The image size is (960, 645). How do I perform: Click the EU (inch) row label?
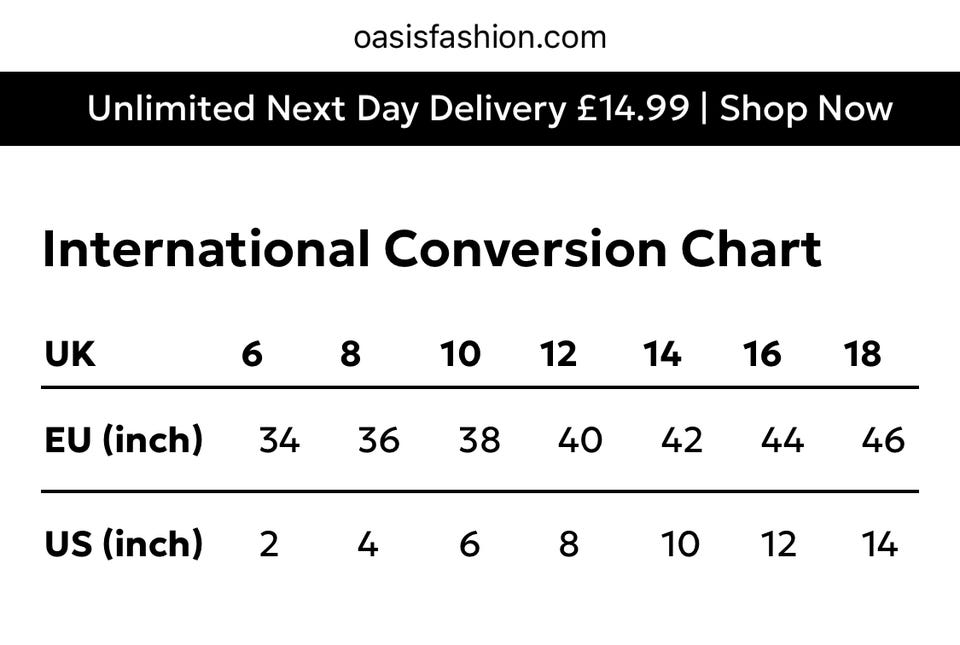(x=123, y=439)
